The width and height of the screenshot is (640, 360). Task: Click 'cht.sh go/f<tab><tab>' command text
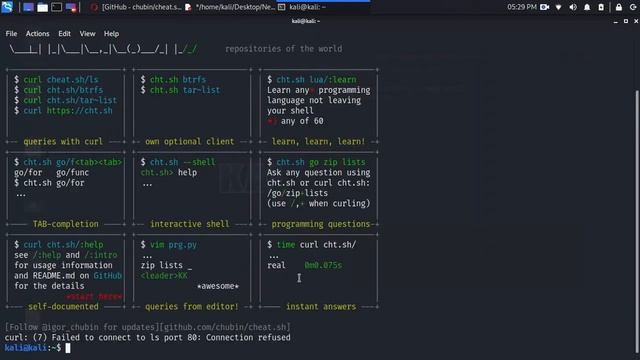click(x=72, y=162)
